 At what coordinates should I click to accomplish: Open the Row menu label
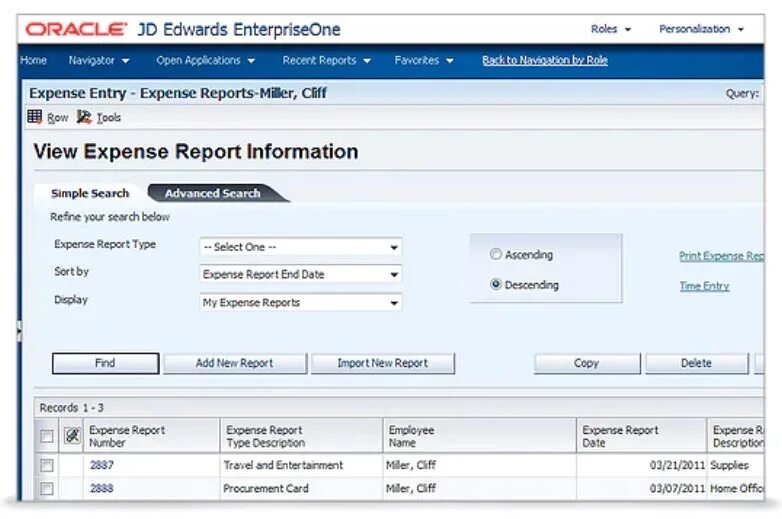[57, 118]
